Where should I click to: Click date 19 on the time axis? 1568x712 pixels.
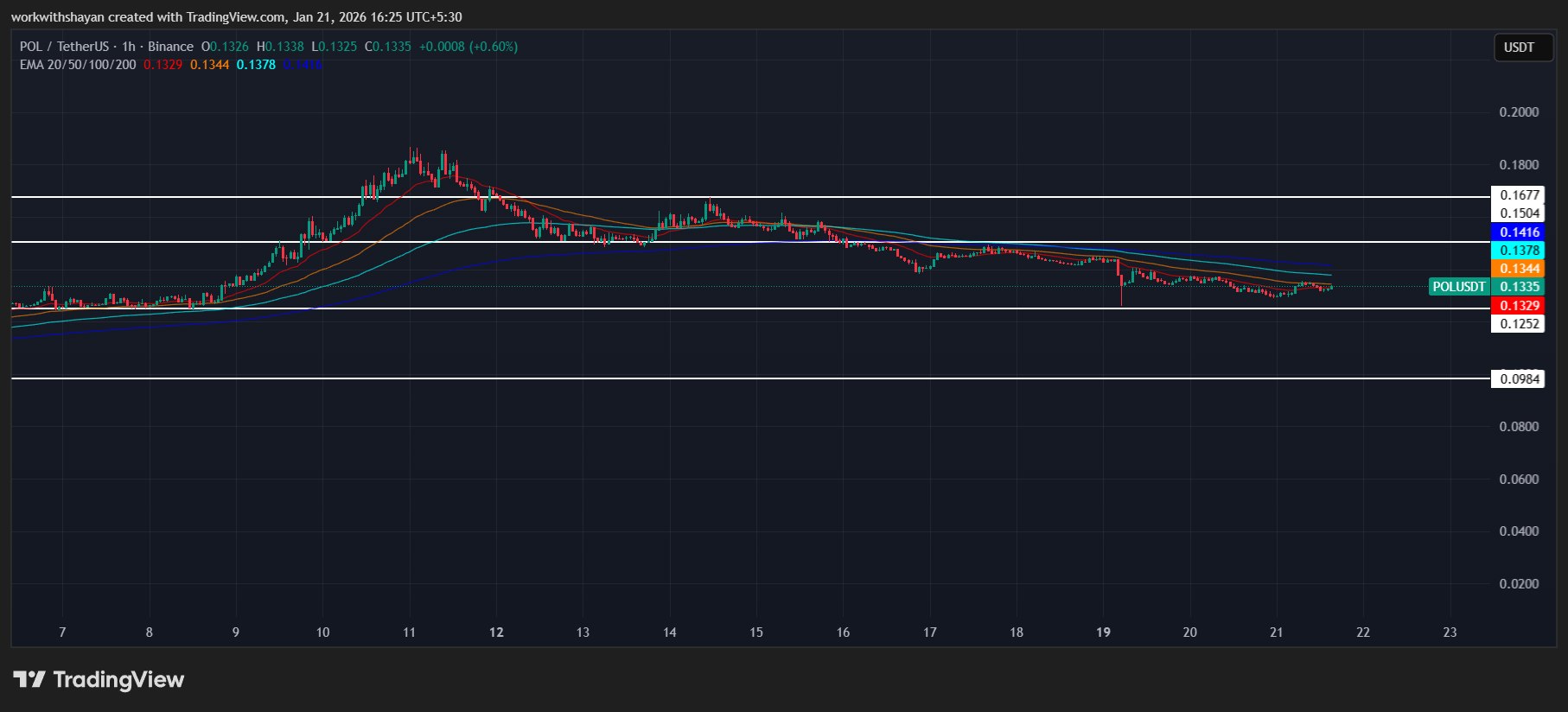tap(1103, 633)
